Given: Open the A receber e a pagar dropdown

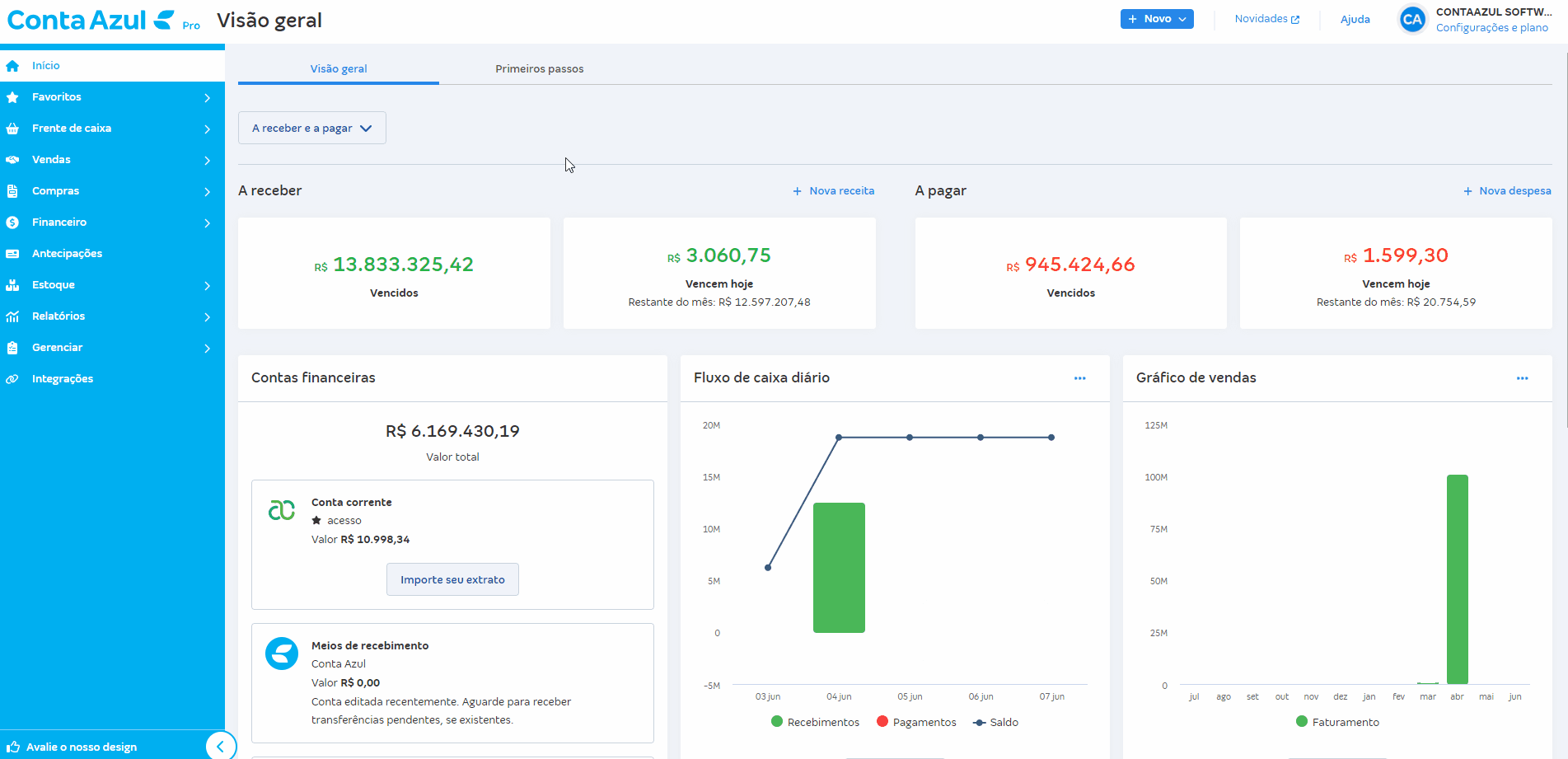Looking at the screenshot, I should [312, 128].
